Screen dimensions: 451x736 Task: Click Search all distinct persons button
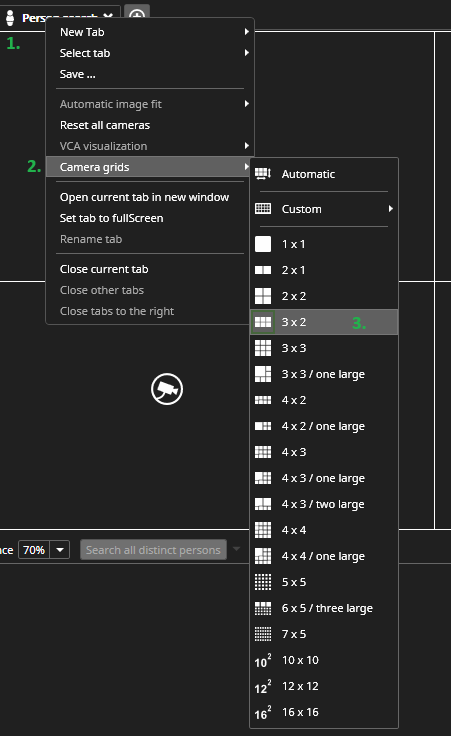click(x=153, y=550)
